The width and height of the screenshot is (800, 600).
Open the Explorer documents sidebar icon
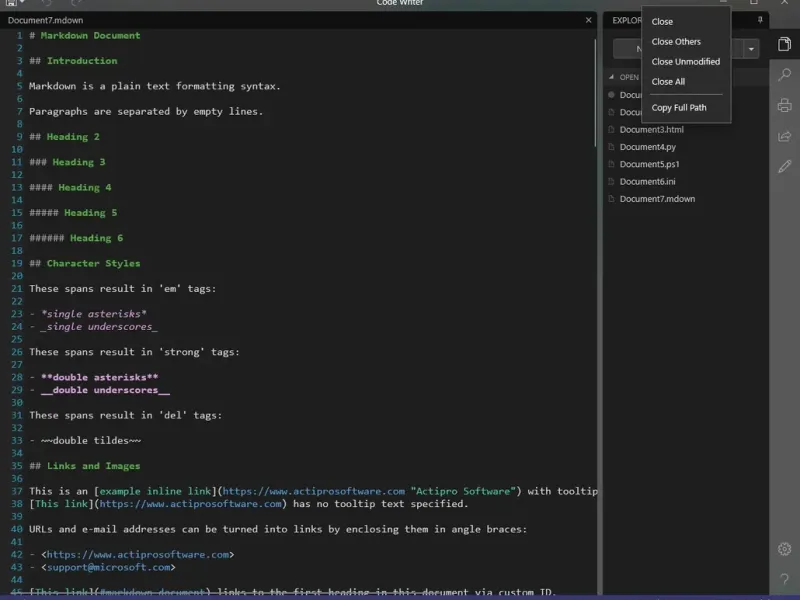pos(784,43)
